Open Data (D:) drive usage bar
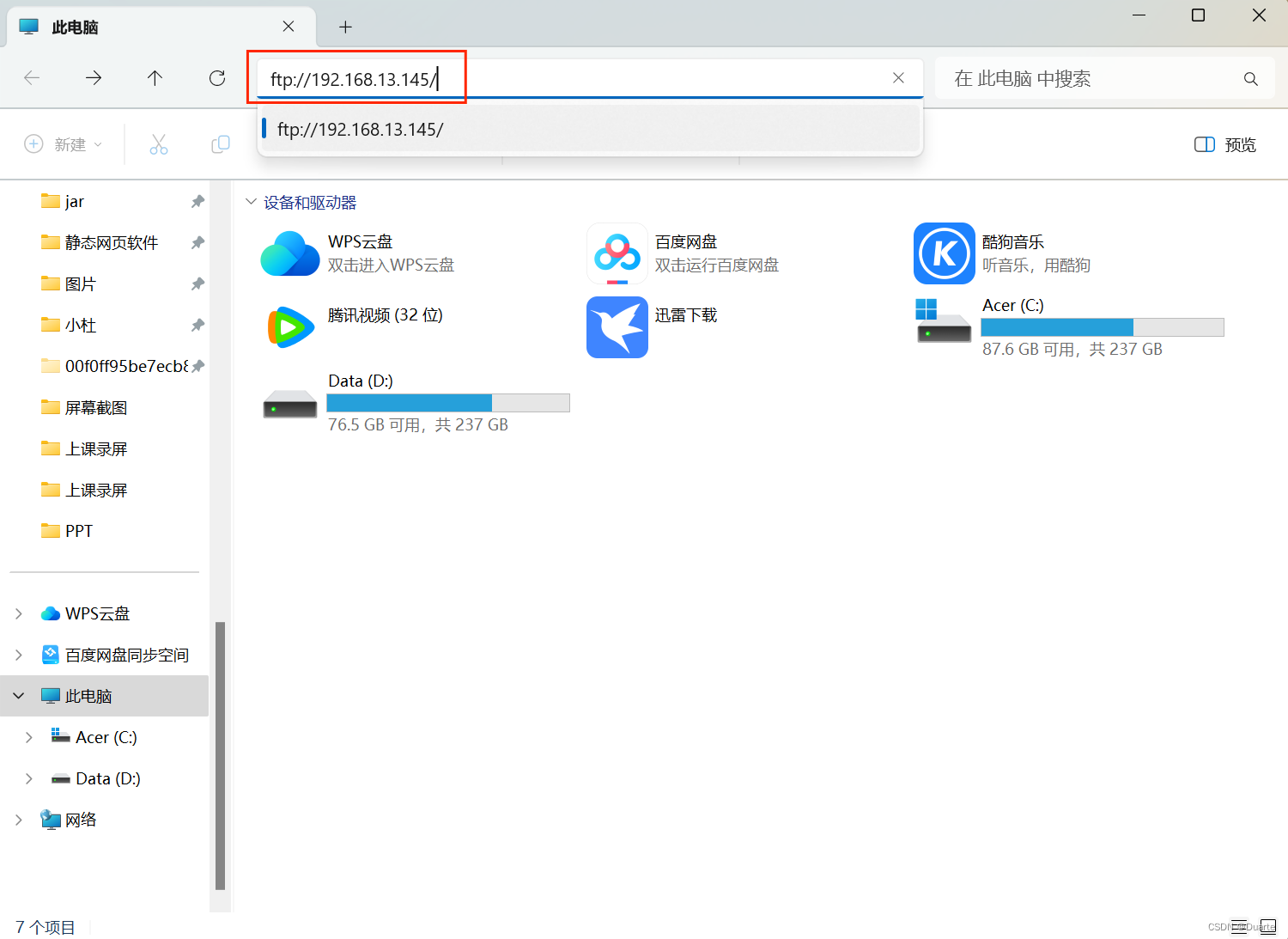Viewport: 1288px width, 939px height. click(447, 403)
